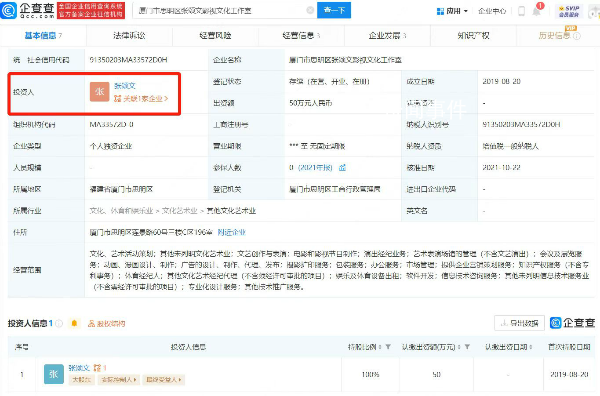Click the structure icon before 股权结构
This screenshot has height=396, width=600.
[x=91, y=324]
